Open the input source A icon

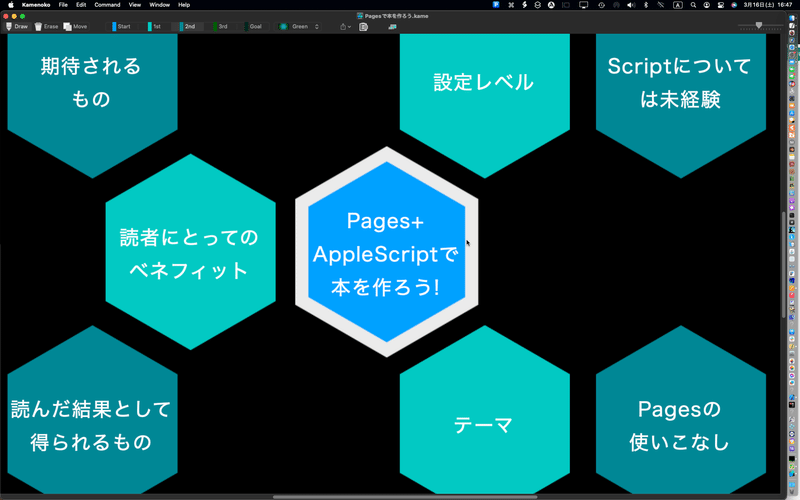point(678,5)
